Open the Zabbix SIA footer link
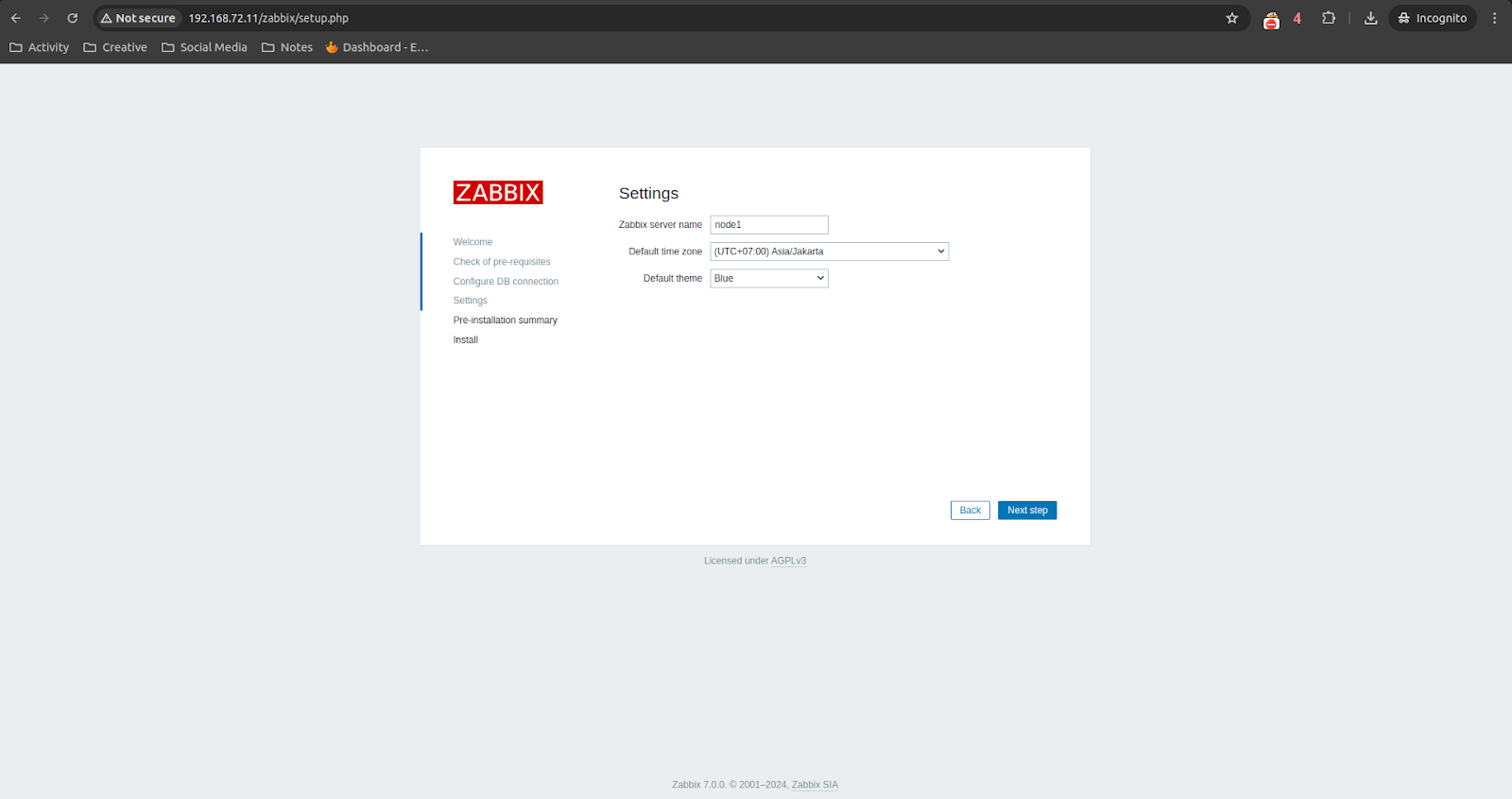The width and height of the screenshot is (1512, 799). 815,785
